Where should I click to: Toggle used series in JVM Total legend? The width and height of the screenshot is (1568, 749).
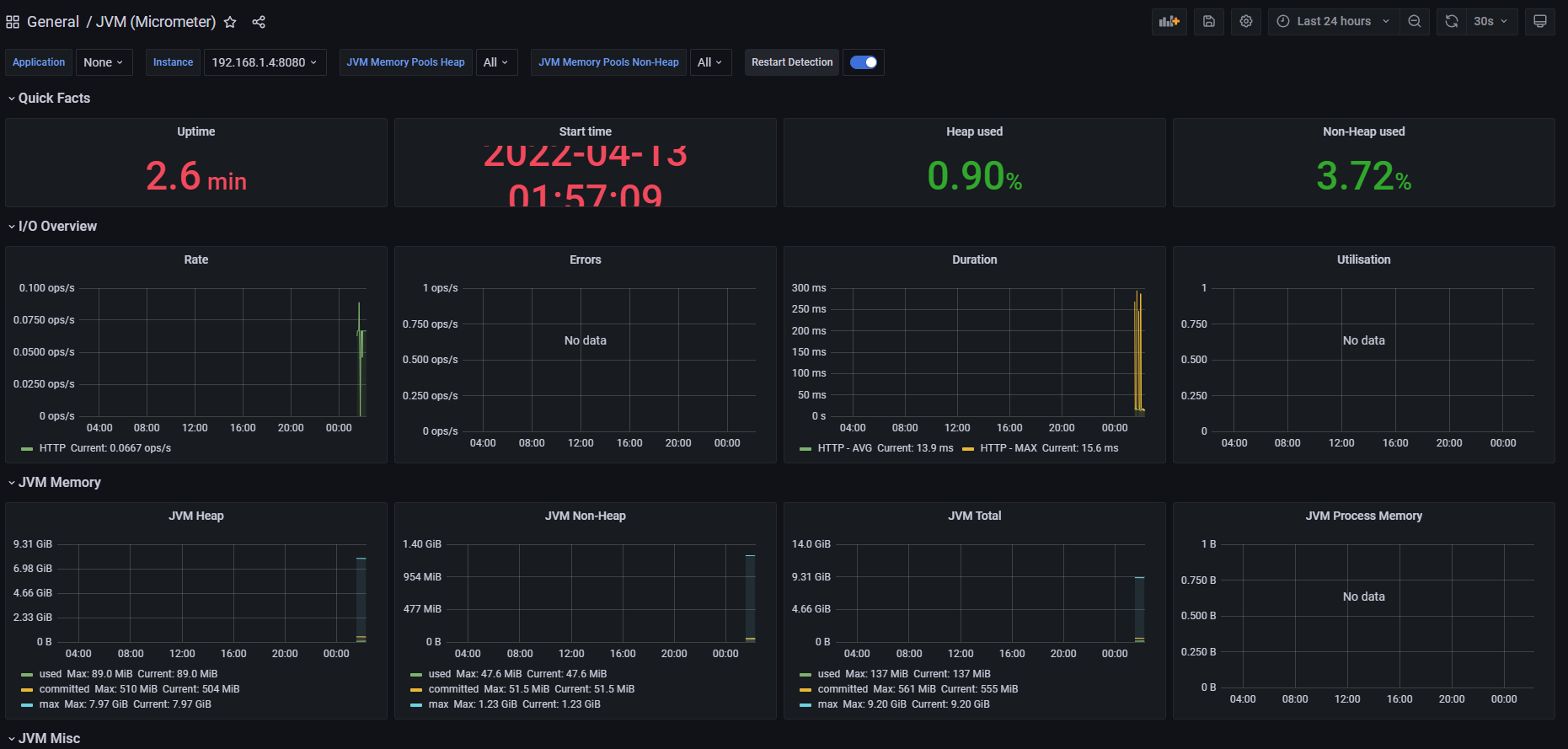click(829, 674)
